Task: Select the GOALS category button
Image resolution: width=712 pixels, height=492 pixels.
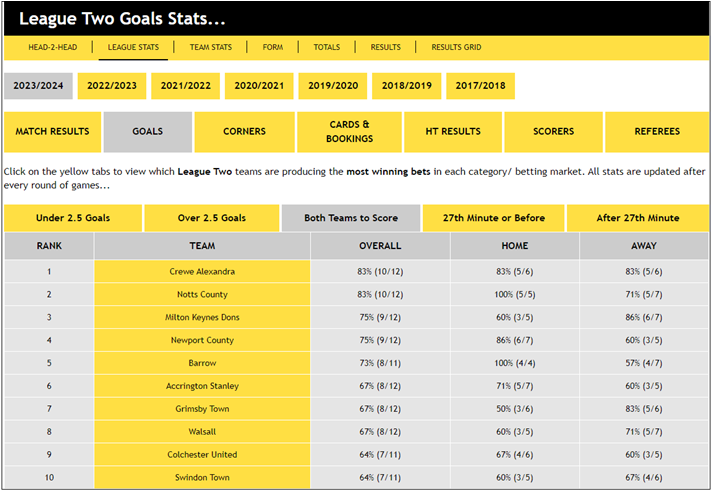Action: (148, 132)
